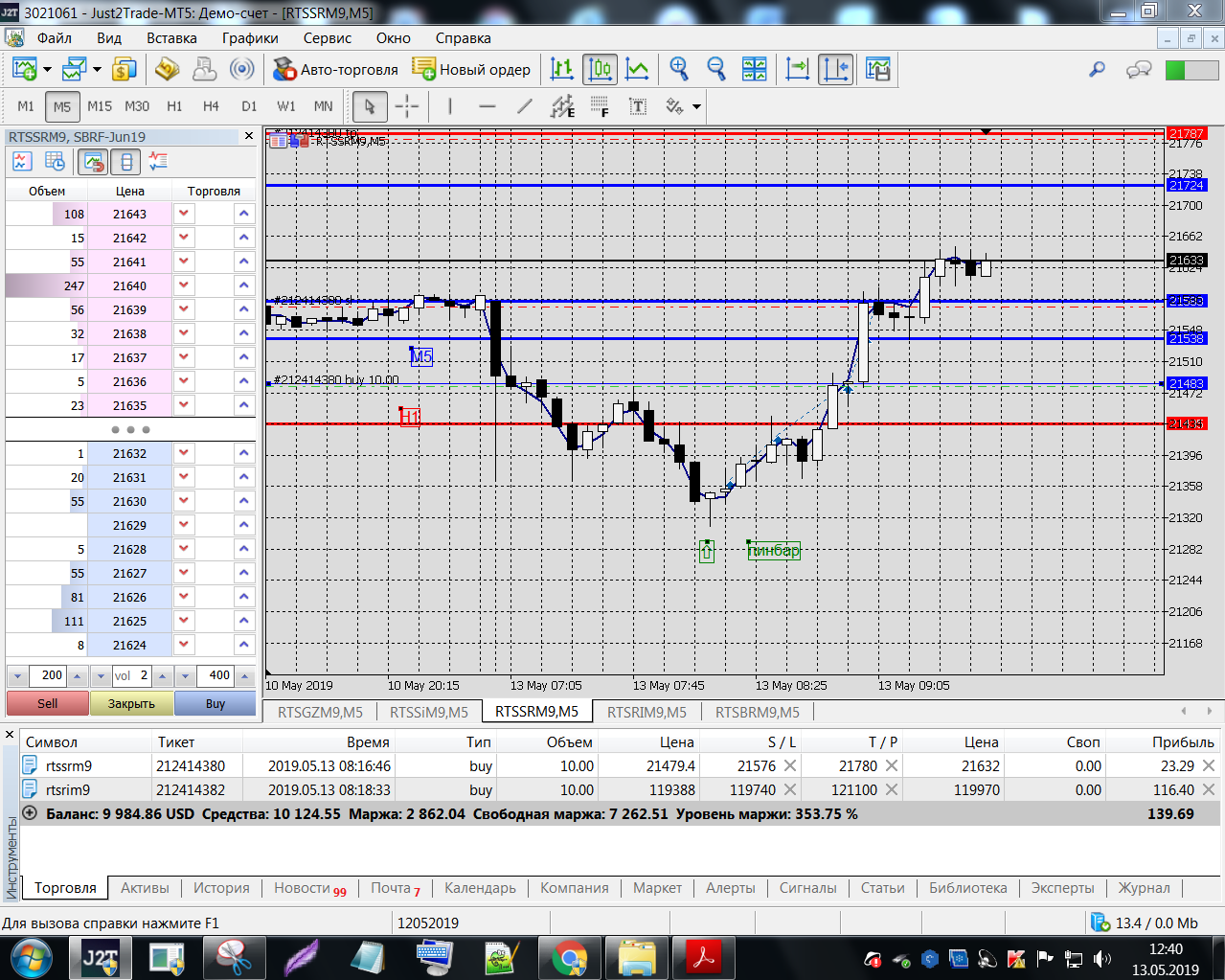Open search with the magnifier icon
The image size is (1225, 980).
click(1097, 69)
